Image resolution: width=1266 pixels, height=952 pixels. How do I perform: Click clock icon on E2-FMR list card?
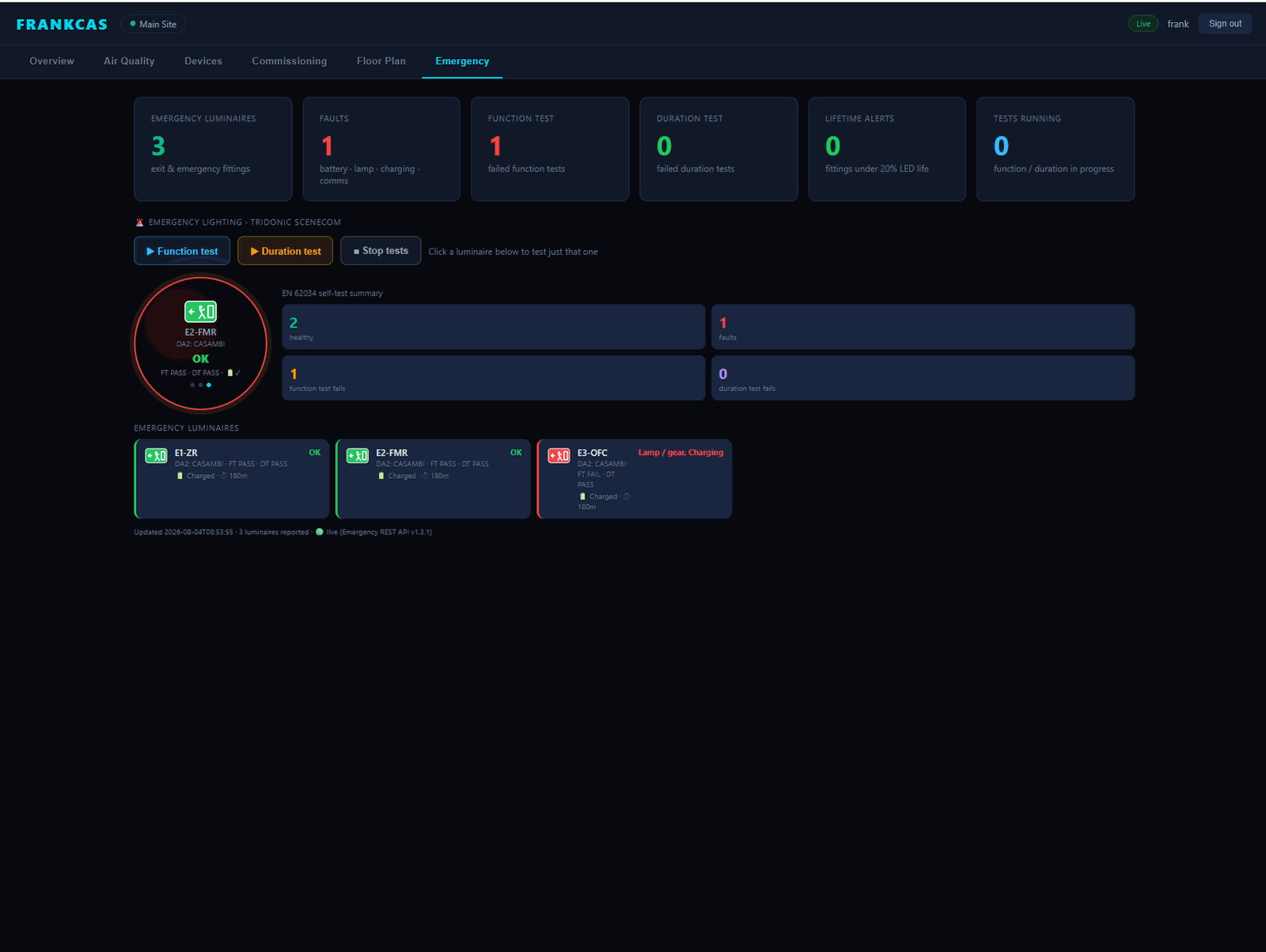tap(426, 476)
